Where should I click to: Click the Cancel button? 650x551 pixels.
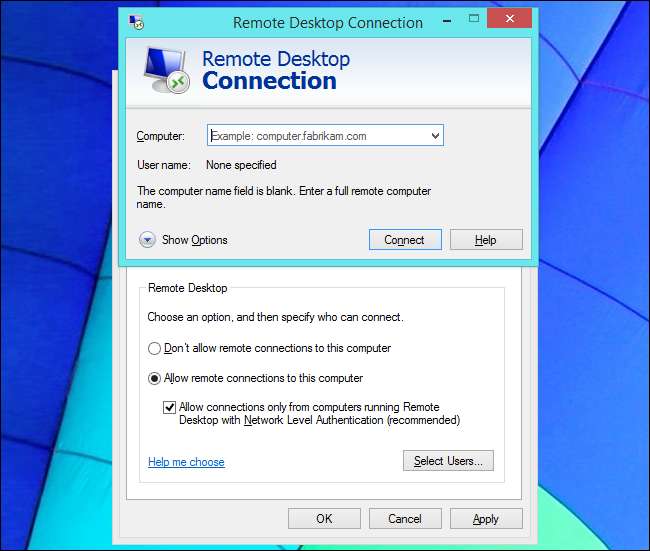[405, 519]
